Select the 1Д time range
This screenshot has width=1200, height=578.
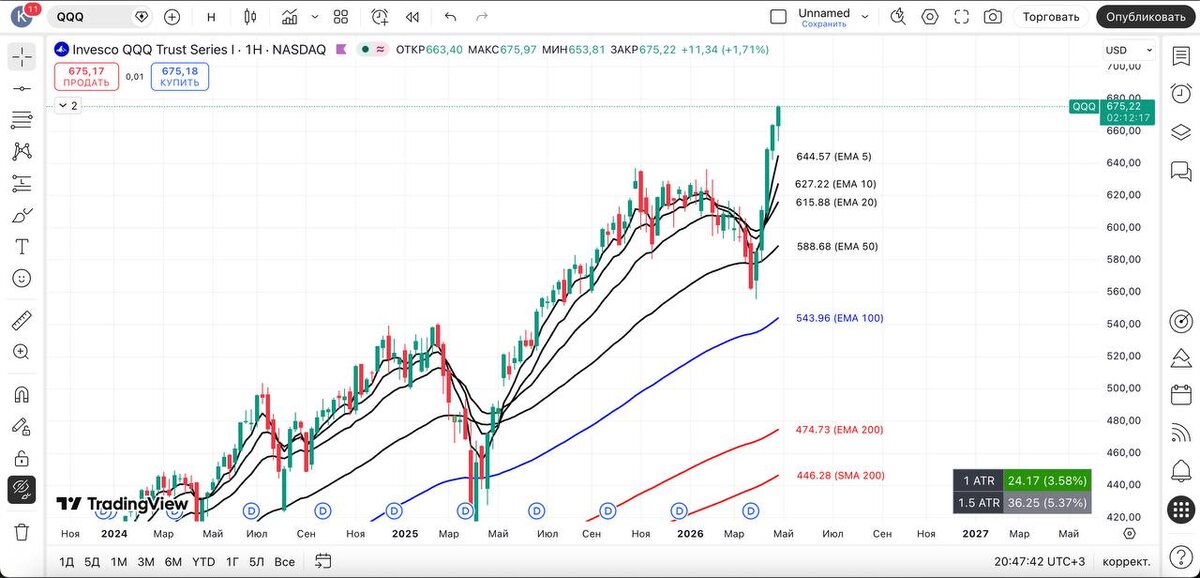[x=67, y=562]
